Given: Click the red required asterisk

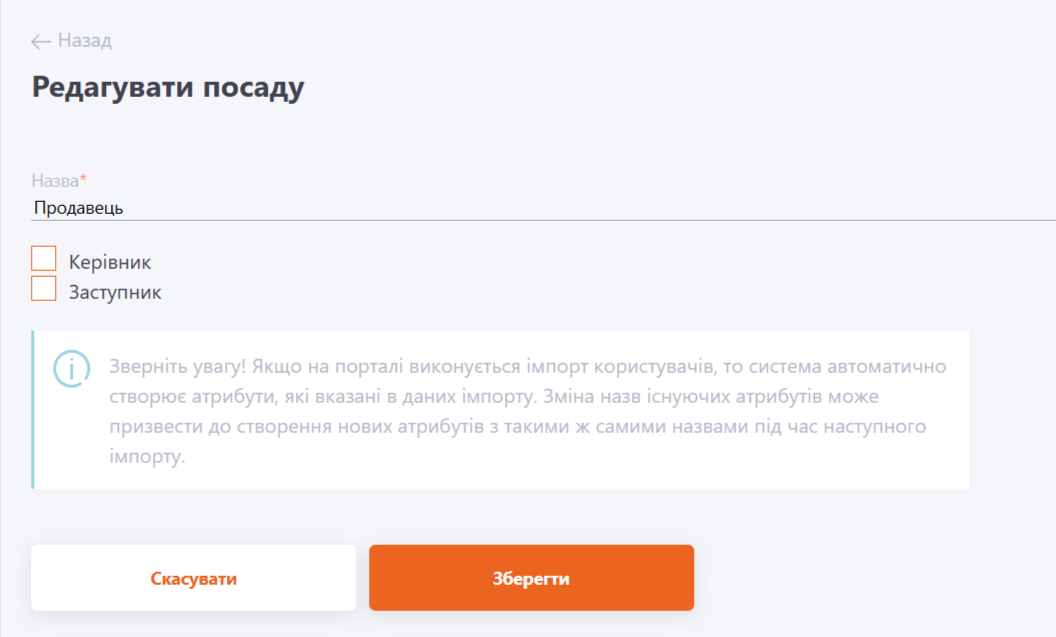Looking at the screenshot, I should pyautogui.click(x=83, y=180).
